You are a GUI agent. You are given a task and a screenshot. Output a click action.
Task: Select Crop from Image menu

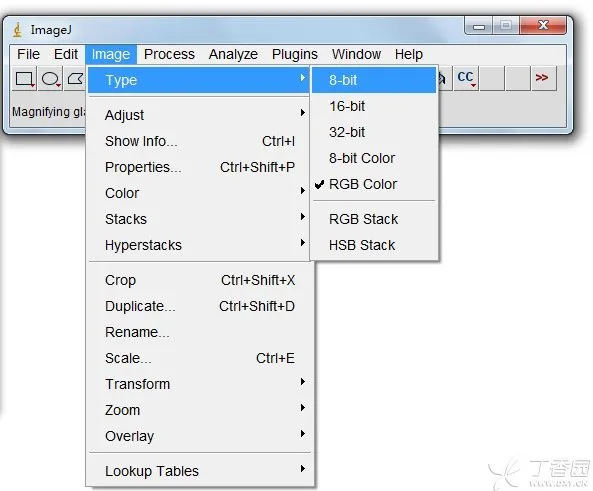tap(199, 280)
